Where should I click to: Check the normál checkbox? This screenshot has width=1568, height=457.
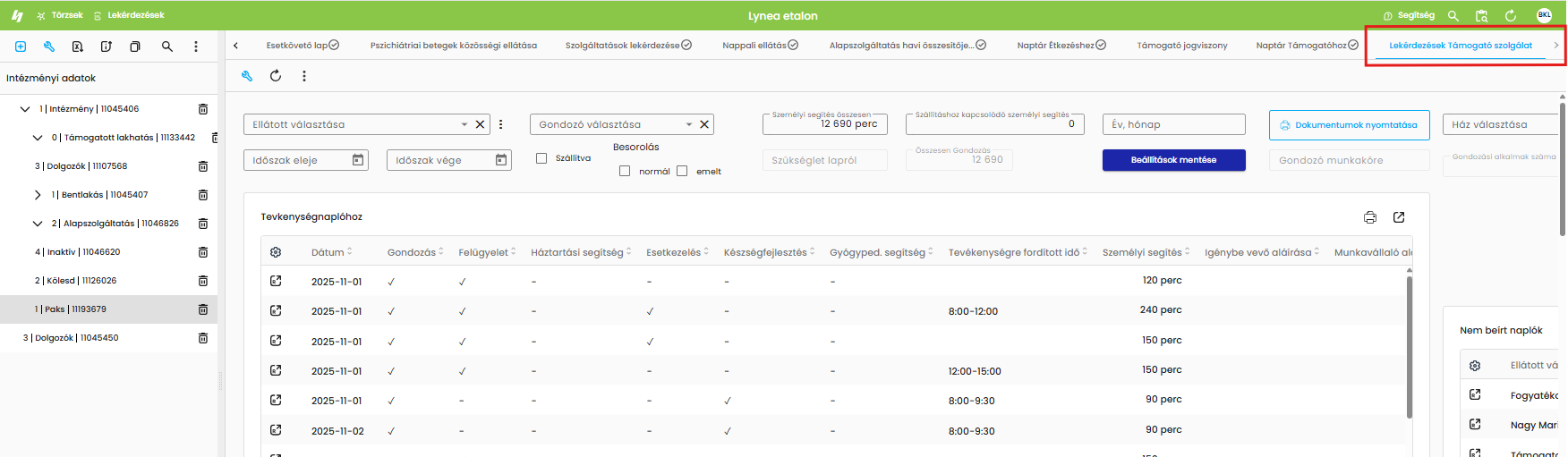(x=625, y=171)
